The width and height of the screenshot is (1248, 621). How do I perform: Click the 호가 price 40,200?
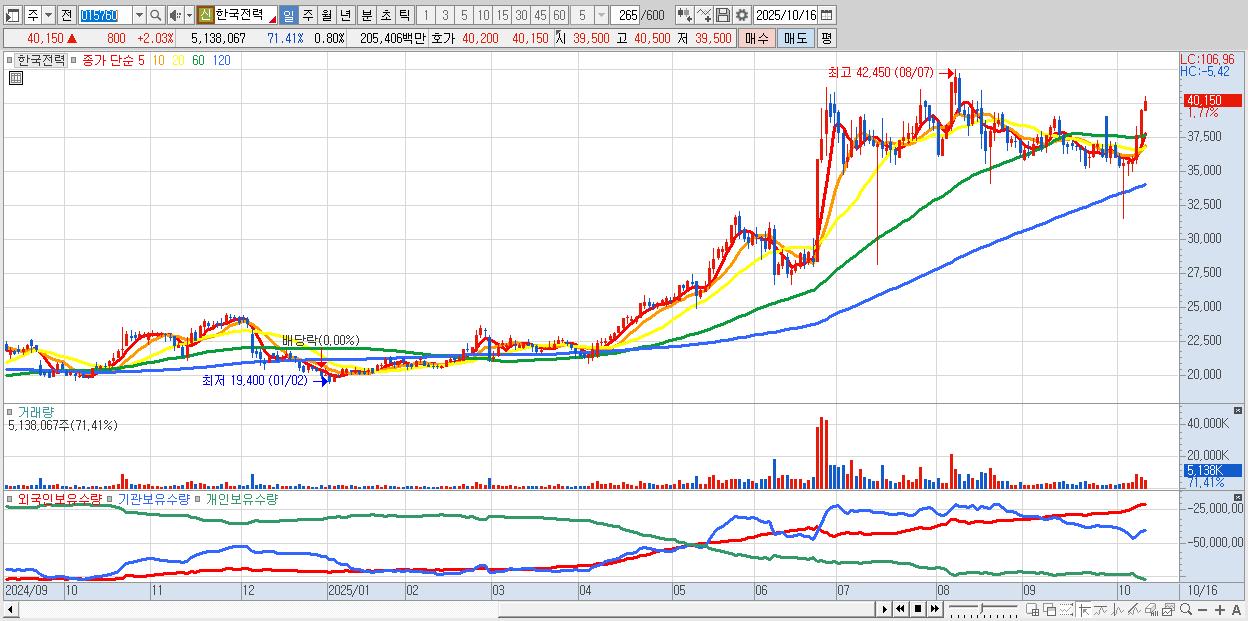[480, 38]
